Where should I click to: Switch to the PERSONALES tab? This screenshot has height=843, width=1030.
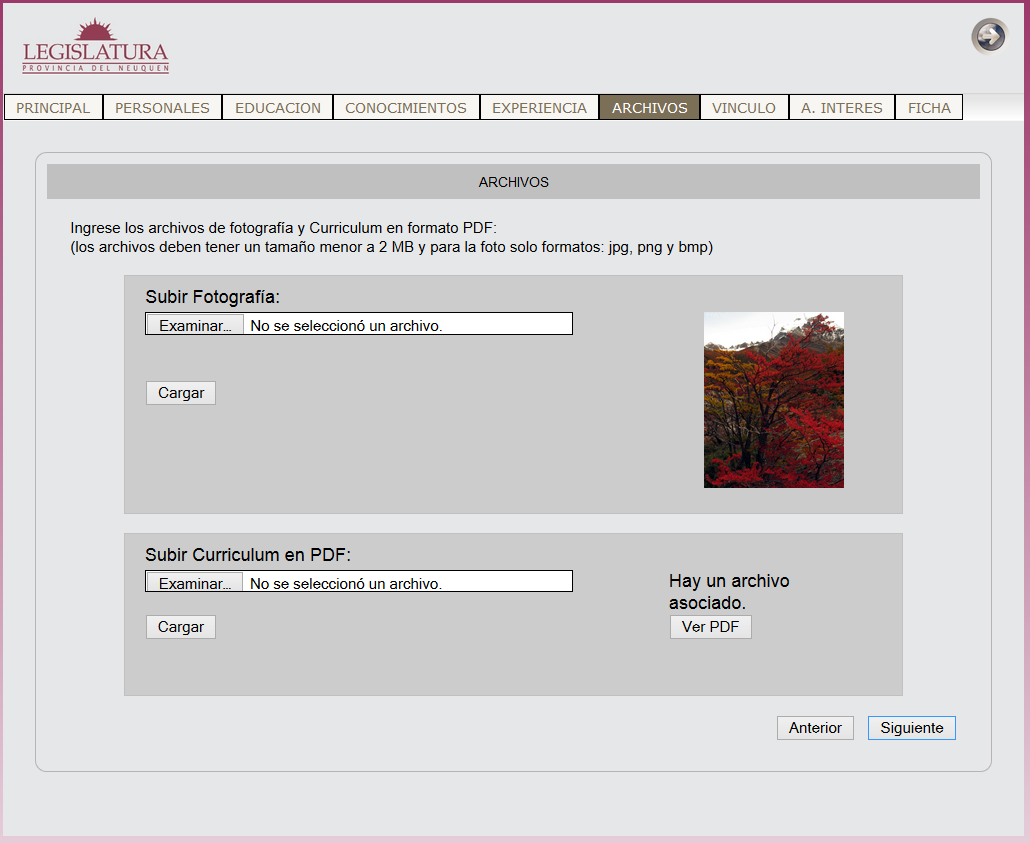pyautogui.click(x=162, y=108)
